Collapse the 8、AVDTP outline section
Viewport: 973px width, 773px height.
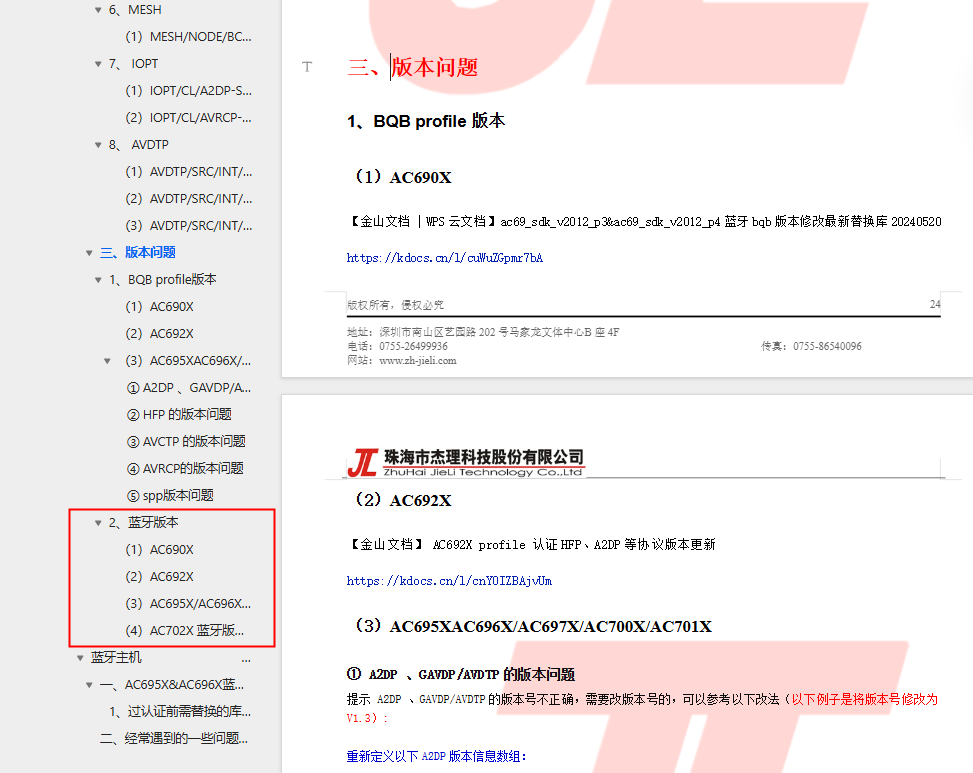point(98,145)
